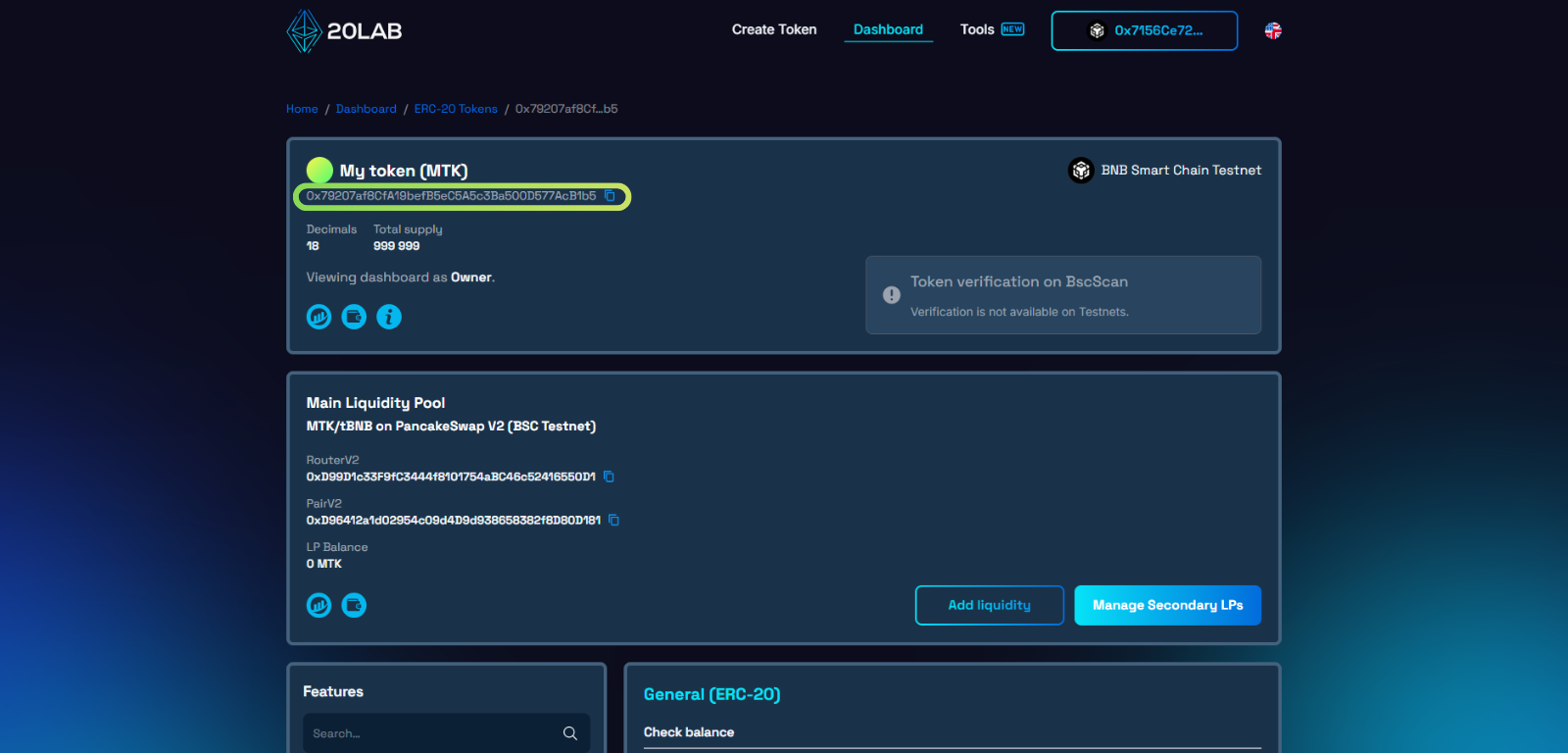Copy the RouterV2 address
This screenshot has height=753, width=1568.
click(x=609, y=477)
